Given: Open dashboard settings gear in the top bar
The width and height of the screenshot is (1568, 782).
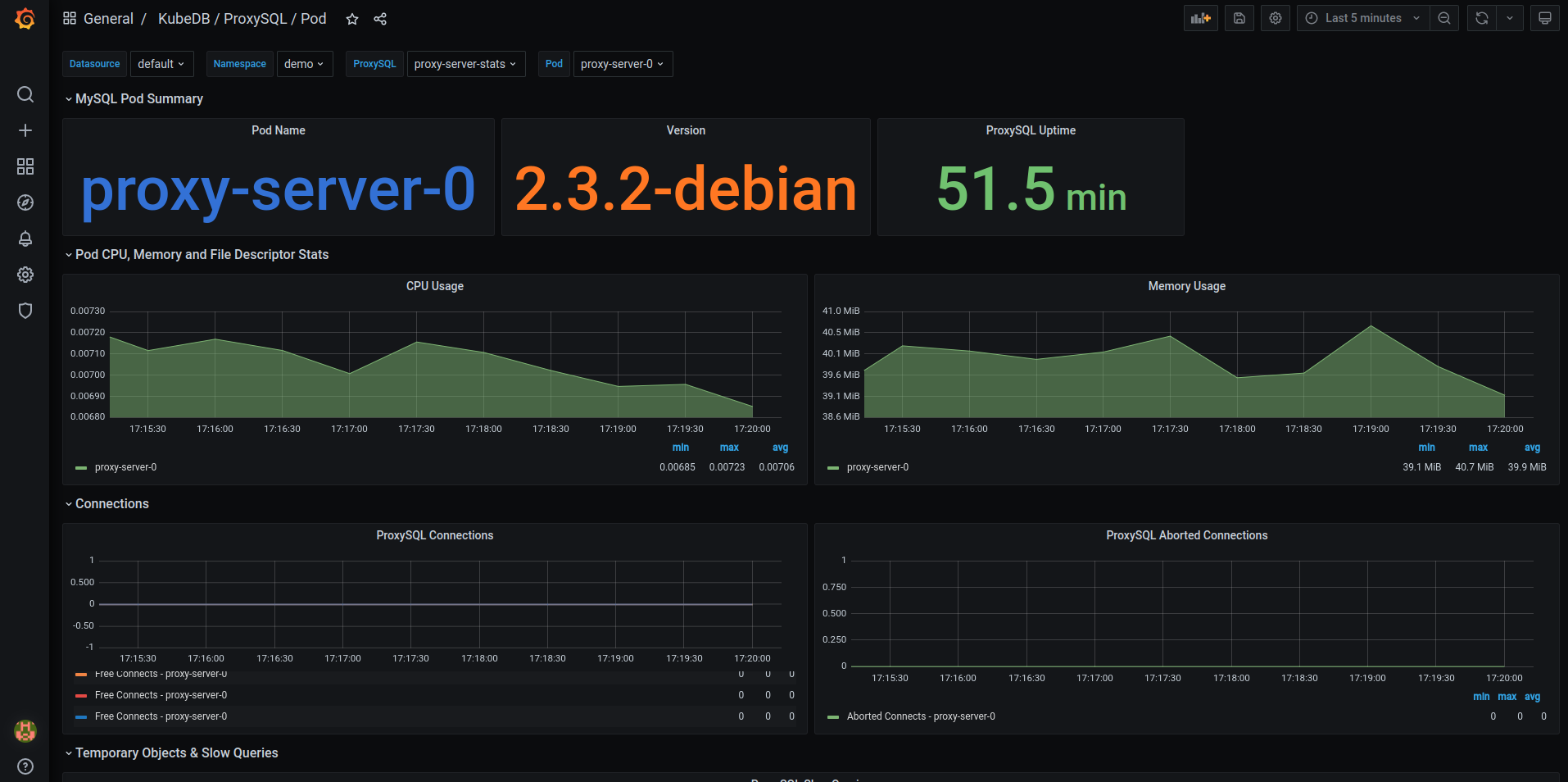Looking at the screenshot, I should [1276, 18].
